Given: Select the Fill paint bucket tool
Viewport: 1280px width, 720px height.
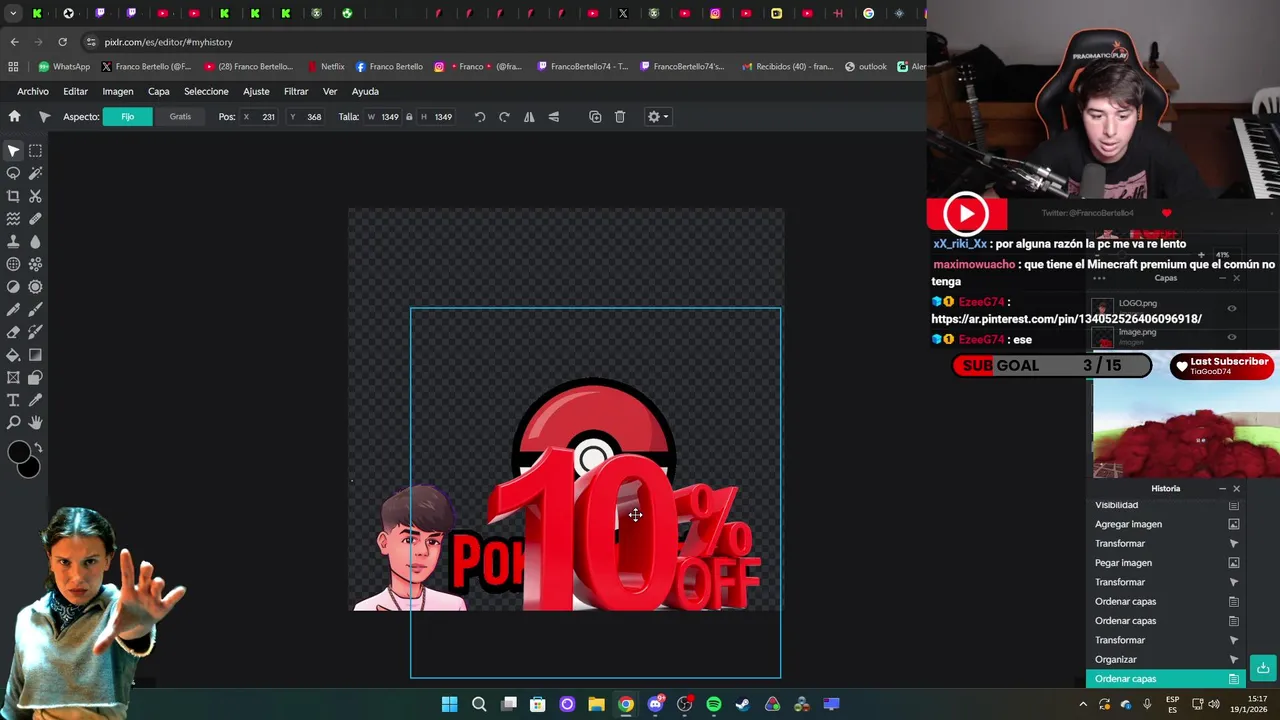Looking at the screenshot, I should click(13, 355).
